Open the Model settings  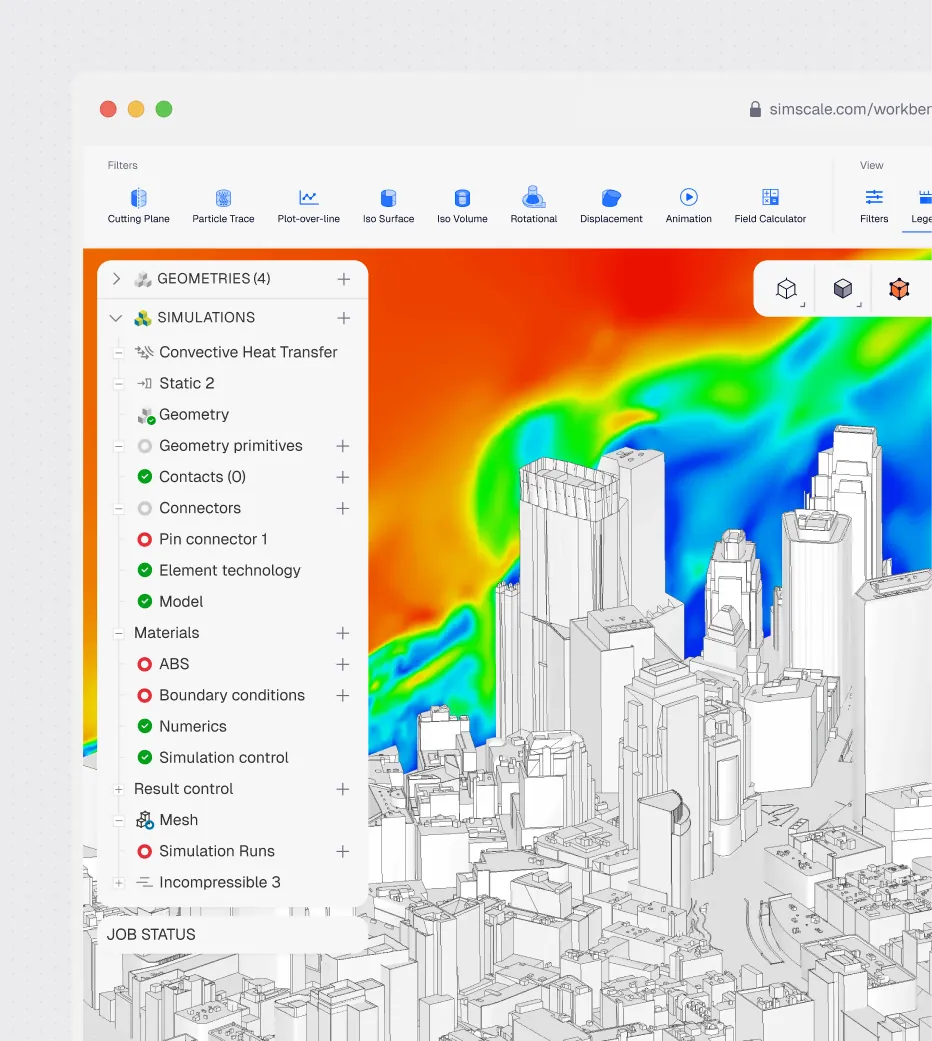click(x=181, y=601)
